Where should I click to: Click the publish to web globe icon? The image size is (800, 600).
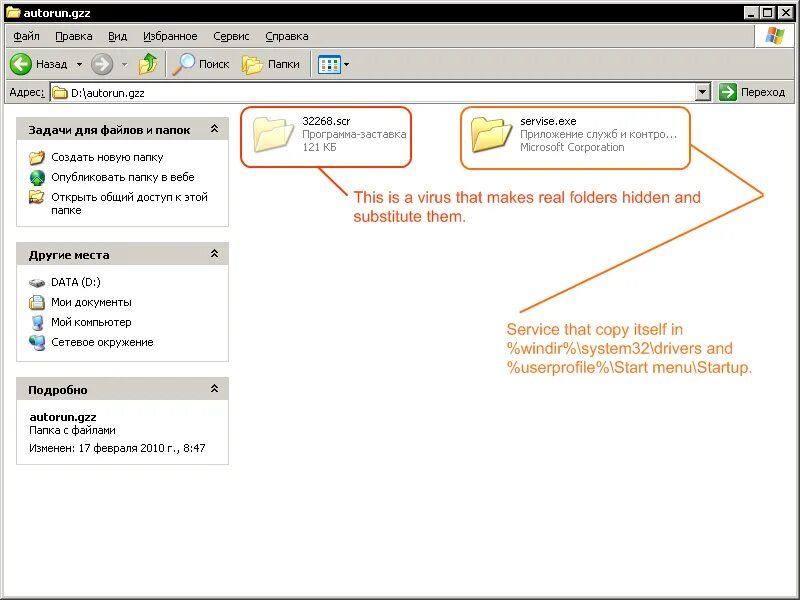point(37,178)
